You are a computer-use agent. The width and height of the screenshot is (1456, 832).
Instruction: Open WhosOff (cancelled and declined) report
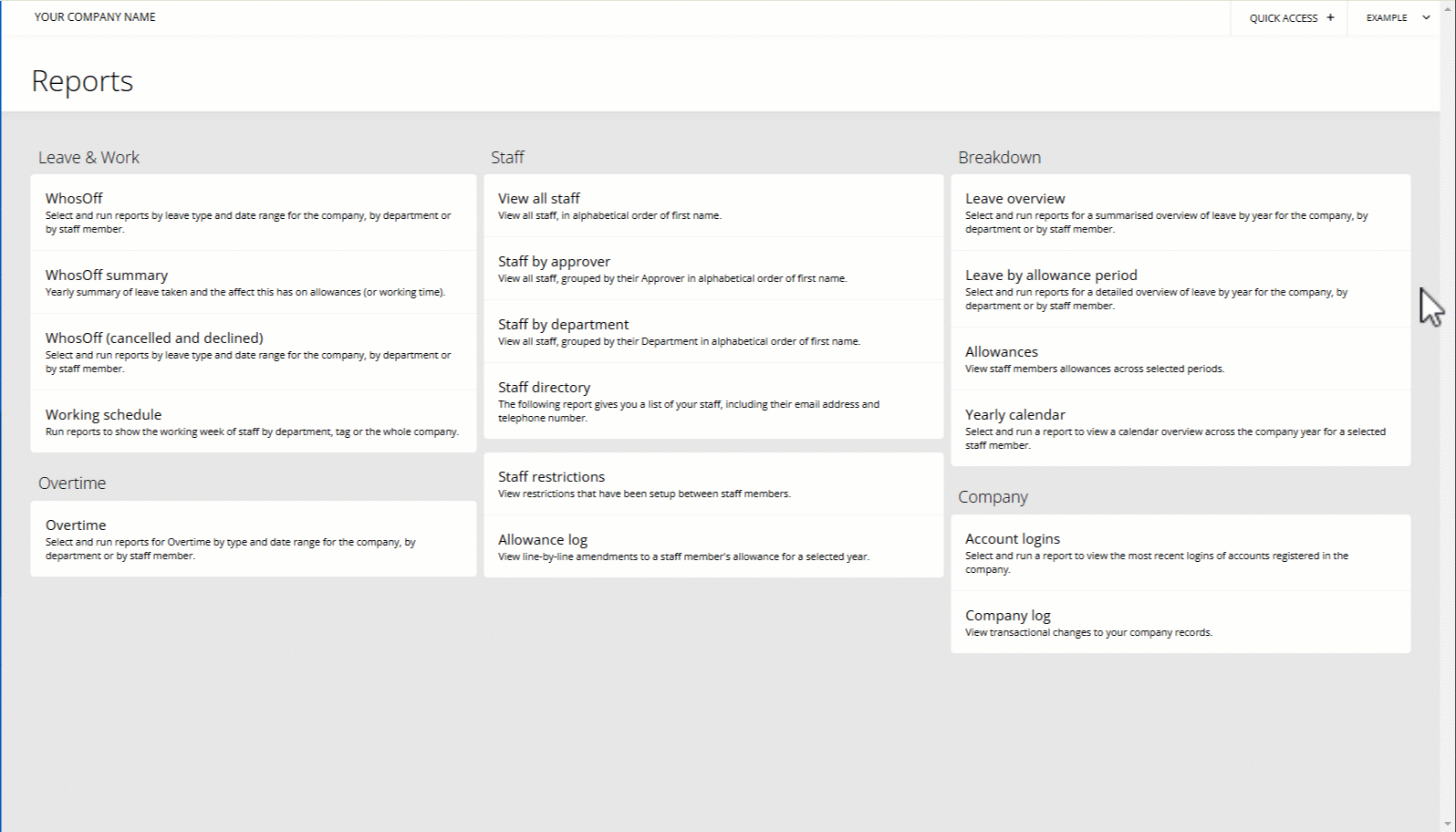click(254, 352)
